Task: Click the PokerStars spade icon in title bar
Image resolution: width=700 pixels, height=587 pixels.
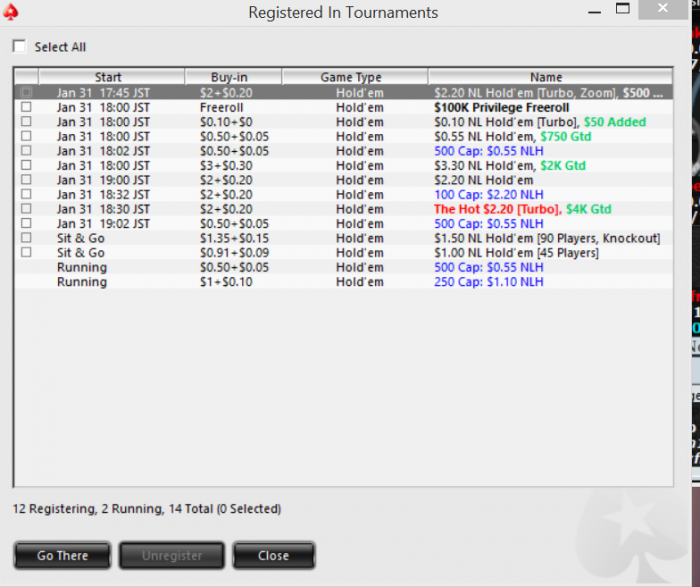Action: point(11,12)
